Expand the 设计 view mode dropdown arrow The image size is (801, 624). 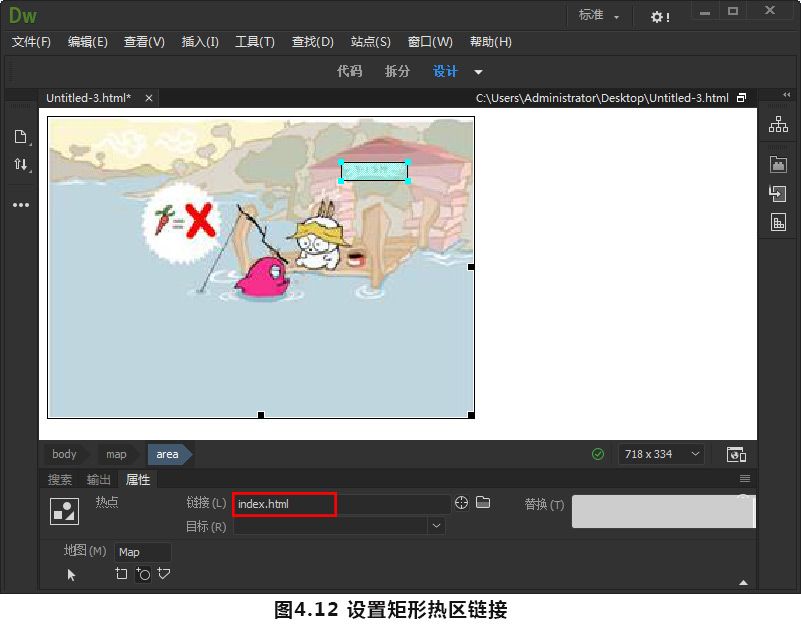tap(478, 72)
